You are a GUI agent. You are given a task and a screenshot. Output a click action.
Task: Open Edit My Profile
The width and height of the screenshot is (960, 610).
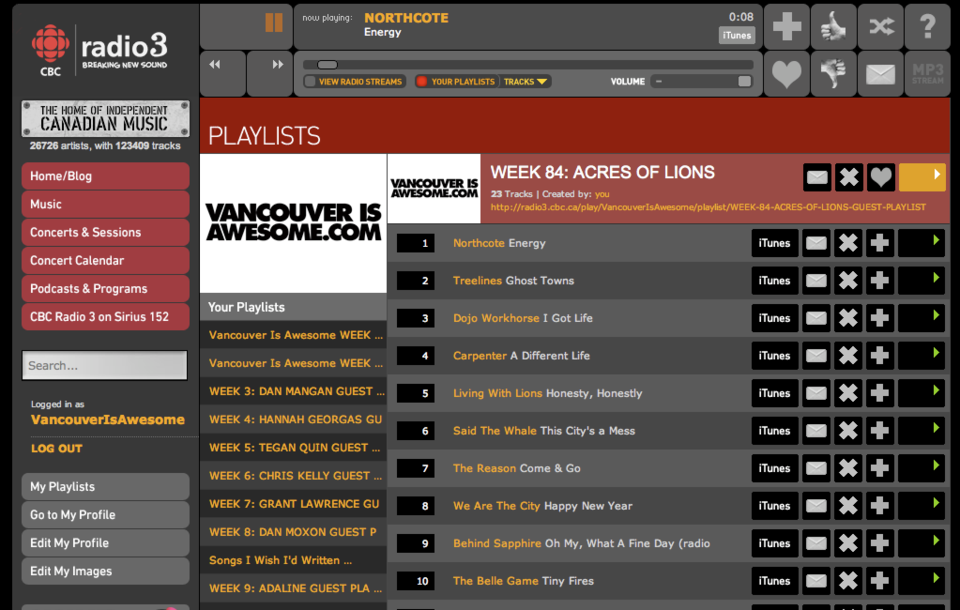105,543
